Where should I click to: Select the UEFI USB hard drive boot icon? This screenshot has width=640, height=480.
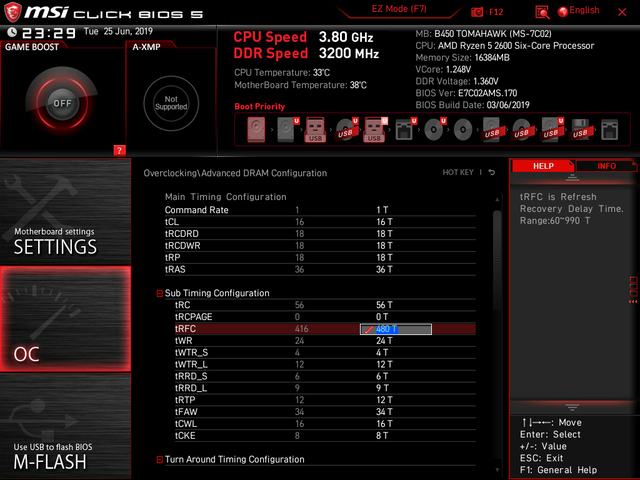552,130
